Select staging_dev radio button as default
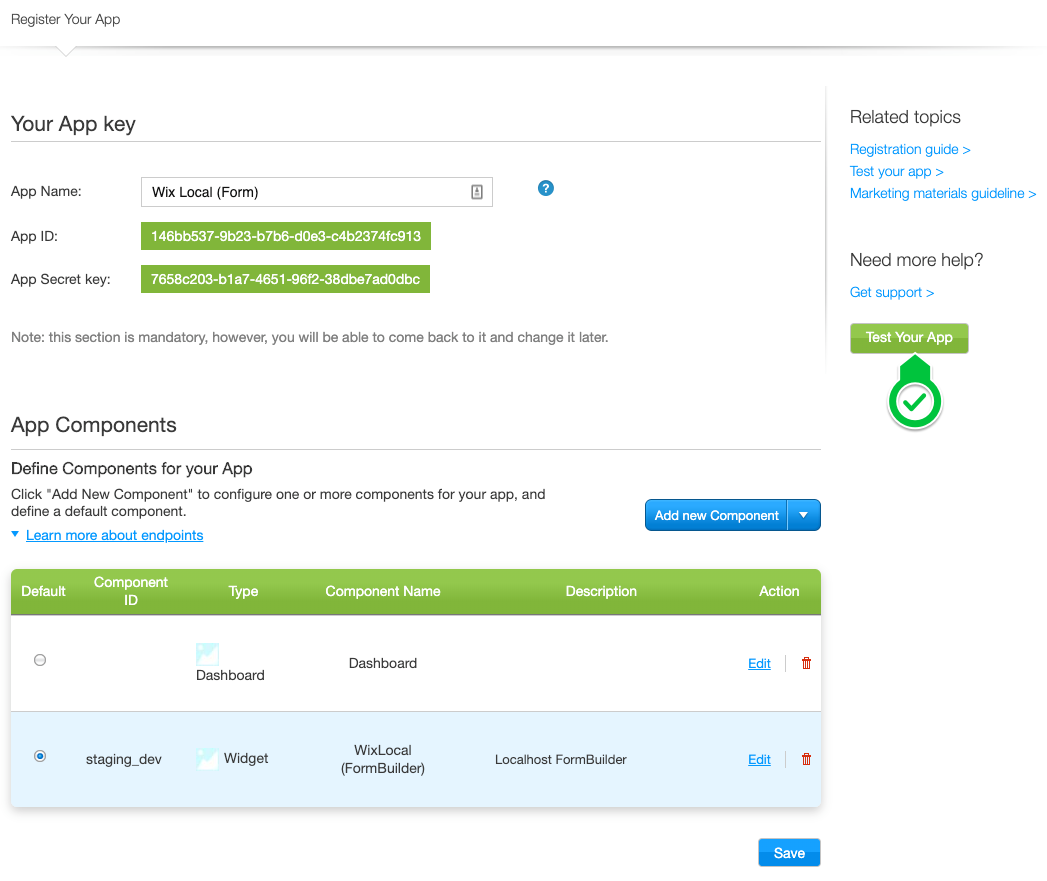Image resolution: width=1047 pixels, height=881 pixels. click(40, 756)
